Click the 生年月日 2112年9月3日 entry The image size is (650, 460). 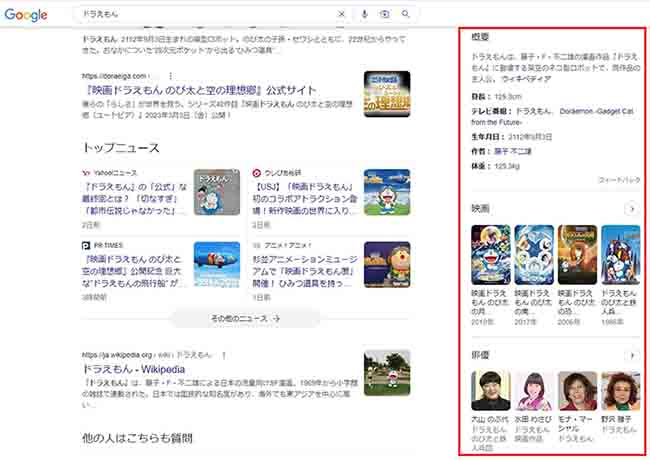512,137
